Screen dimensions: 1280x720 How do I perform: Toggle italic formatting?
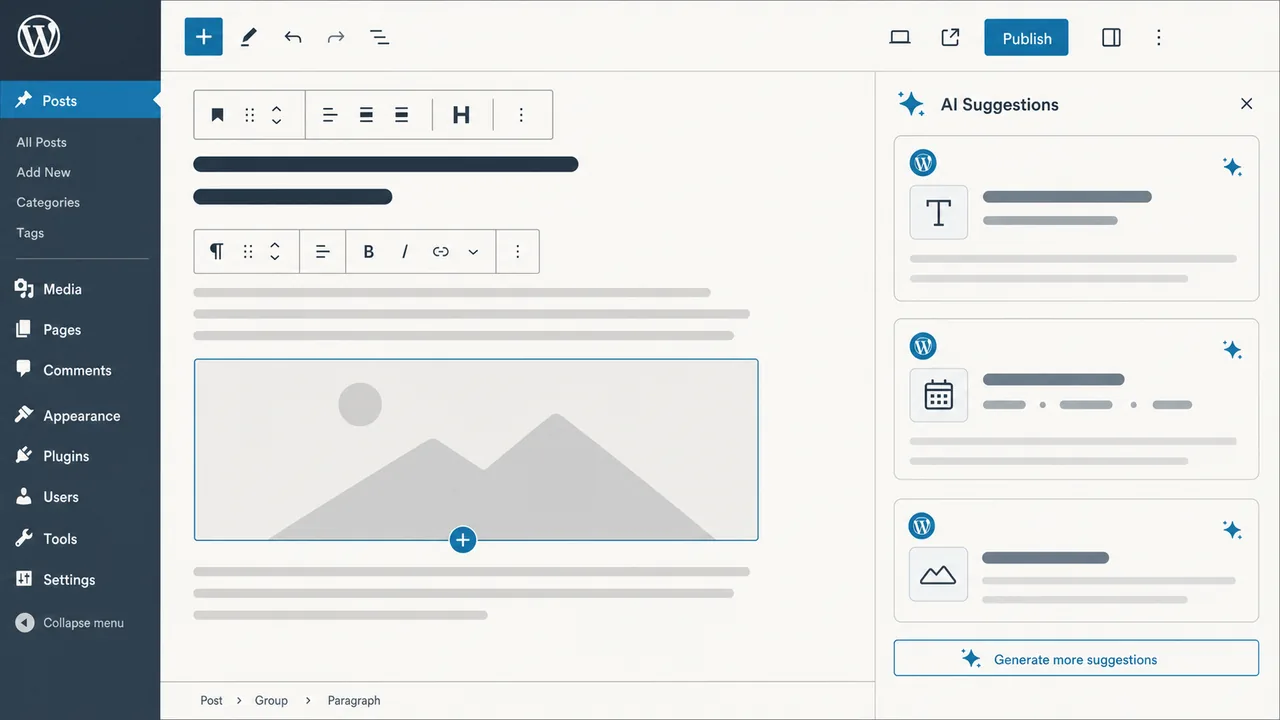click(x=405, y=252)
